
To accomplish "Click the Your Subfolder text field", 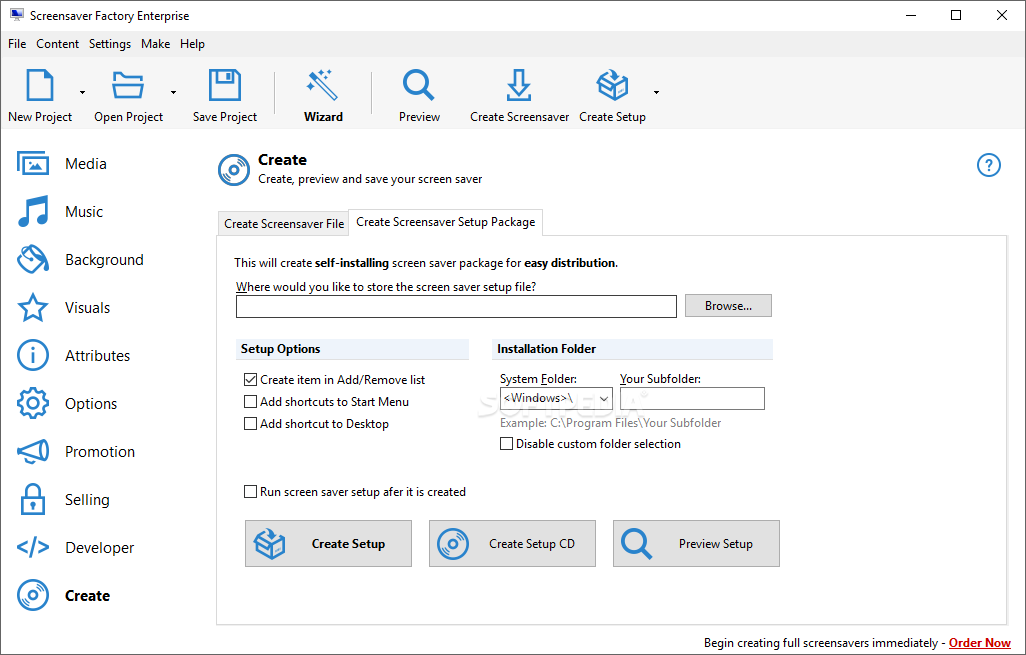I will tap(692, 398).
